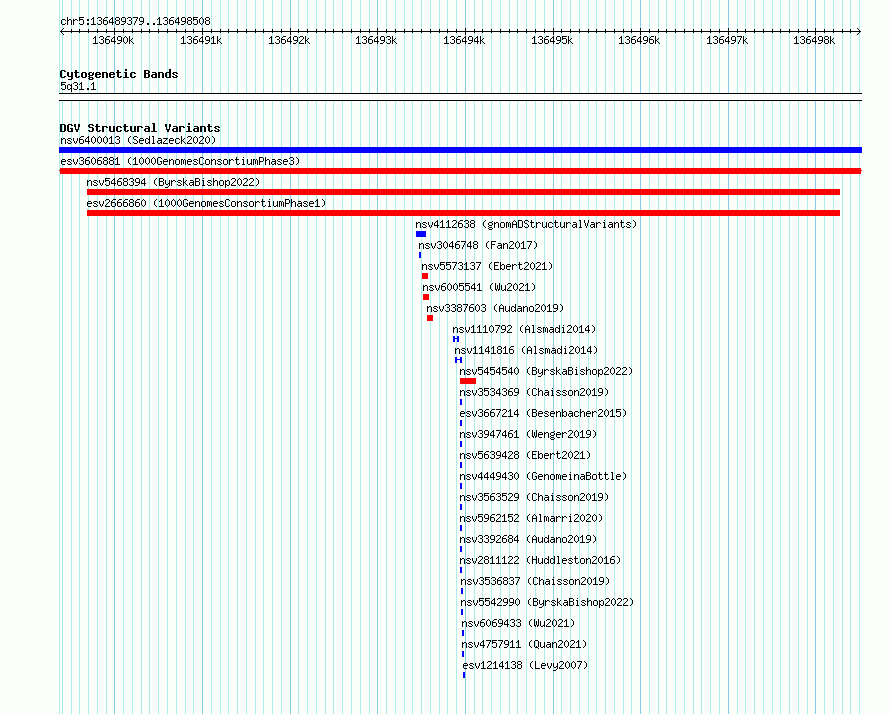
Task: Select the blue nsv1141816 bracket glyph
Action: [459, 360]
